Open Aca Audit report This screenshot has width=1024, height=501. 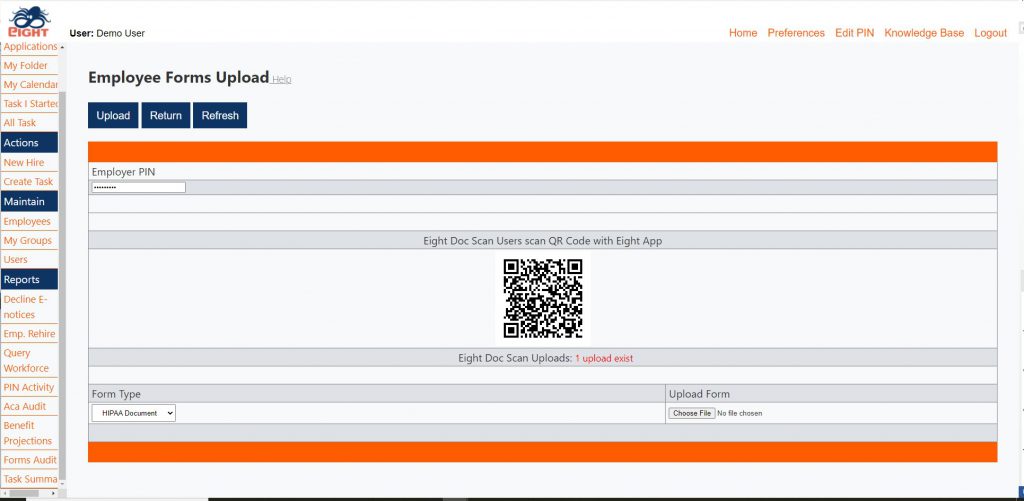25,406
